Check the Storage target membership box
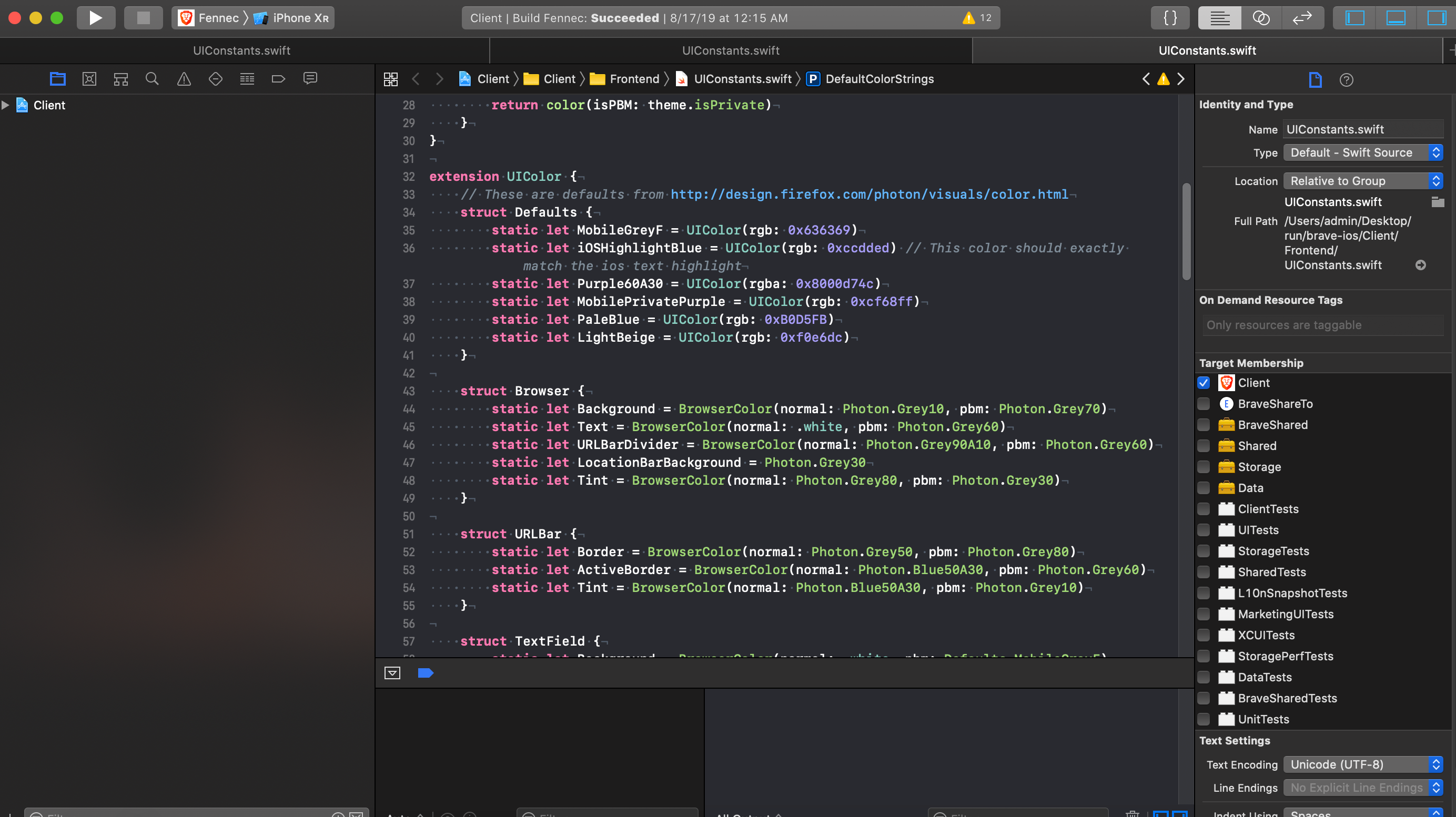Screen dimensions: 1456x817 (1204, 467)
